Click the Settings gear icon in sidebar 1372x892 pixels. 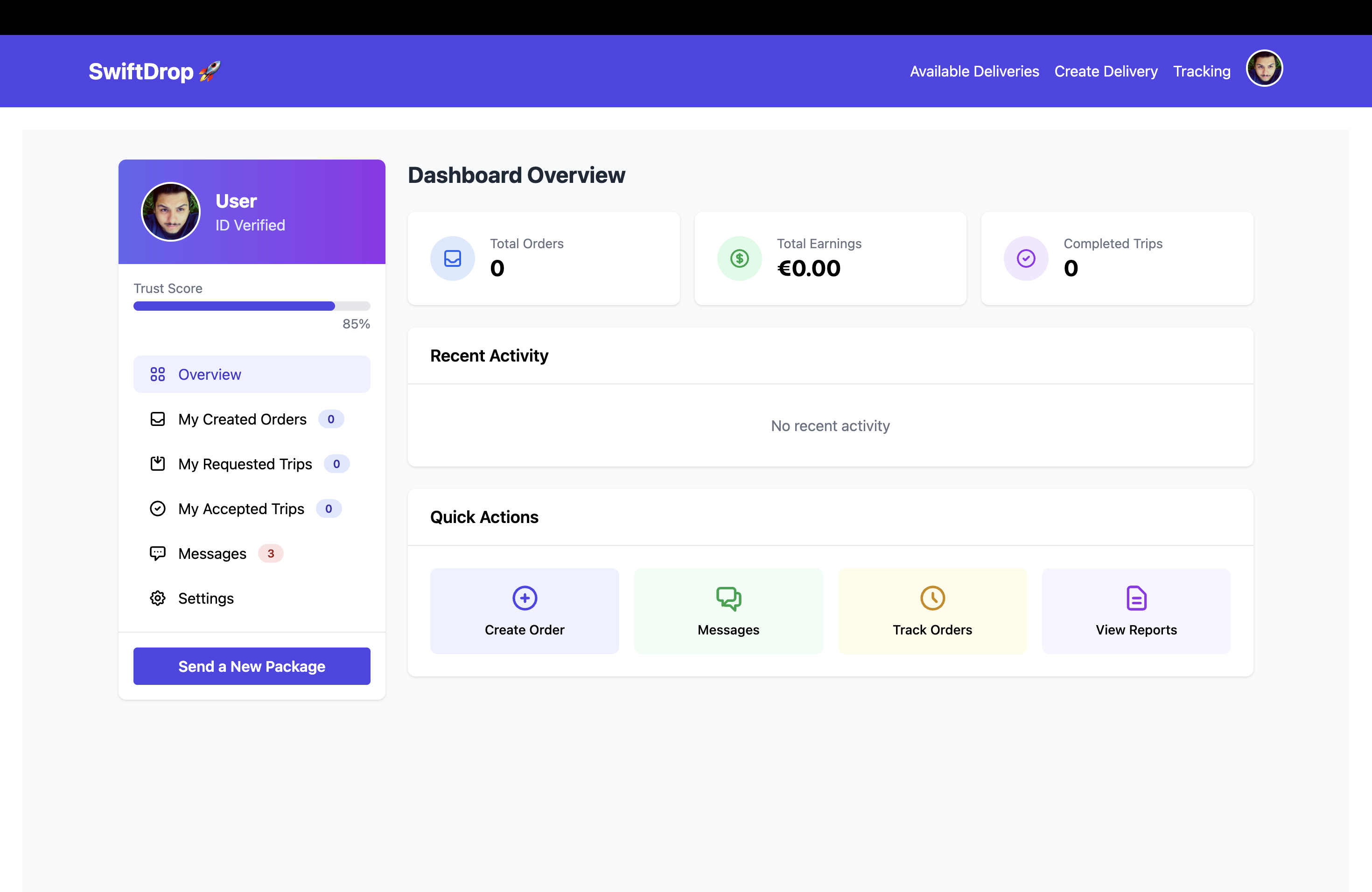[x=157, y=598]
